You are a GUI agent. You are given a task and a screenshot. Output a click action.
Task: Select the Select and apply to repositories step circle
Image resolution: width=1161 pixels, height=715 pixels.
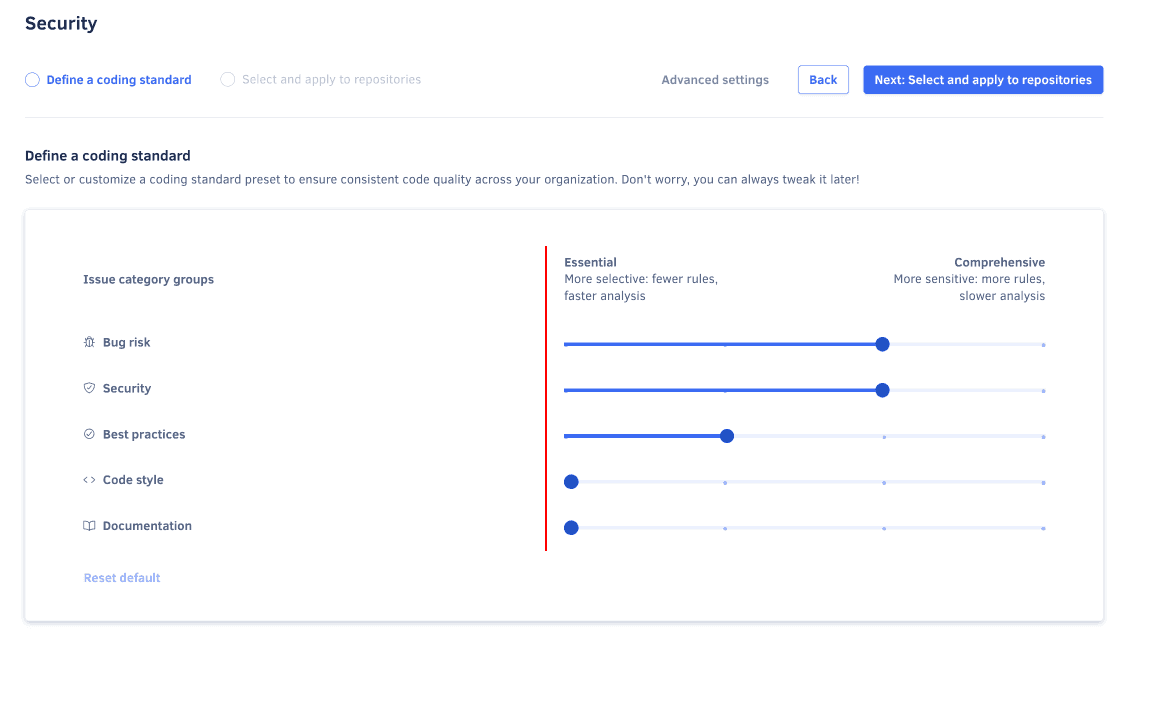(228, 80)
